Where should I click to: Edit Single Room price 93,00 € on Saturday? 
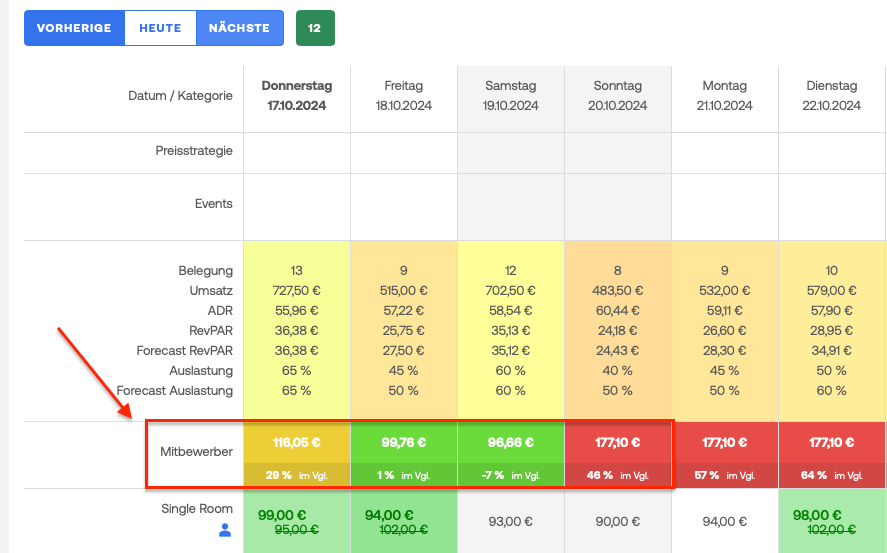tap(511, 521)
